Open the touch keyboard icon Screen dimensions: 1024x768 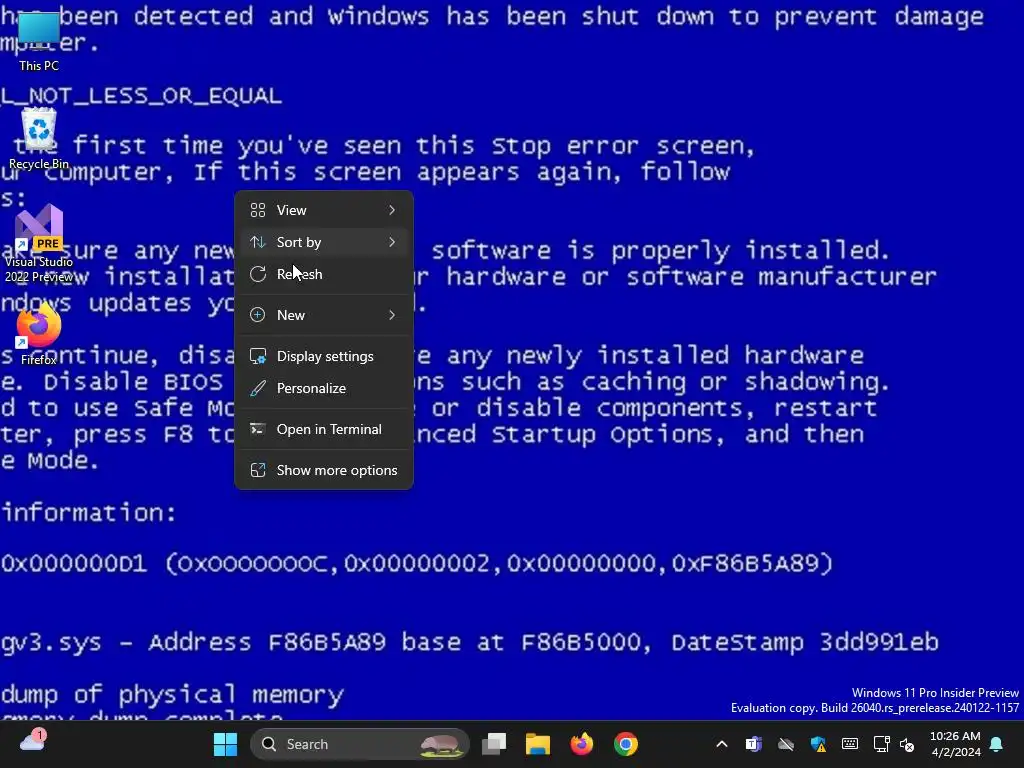coord(850,744)
